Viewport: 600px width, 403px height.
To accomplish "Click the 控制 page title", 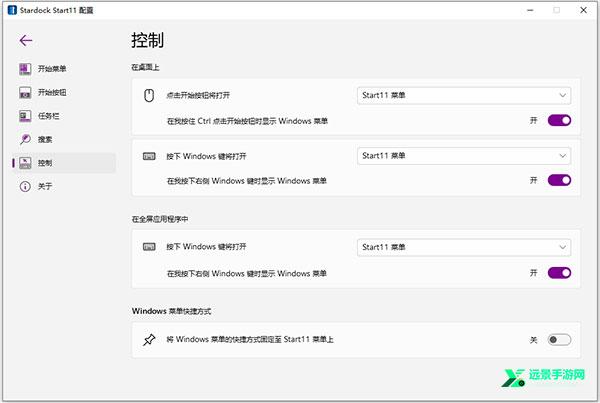I will pos(147,40).
